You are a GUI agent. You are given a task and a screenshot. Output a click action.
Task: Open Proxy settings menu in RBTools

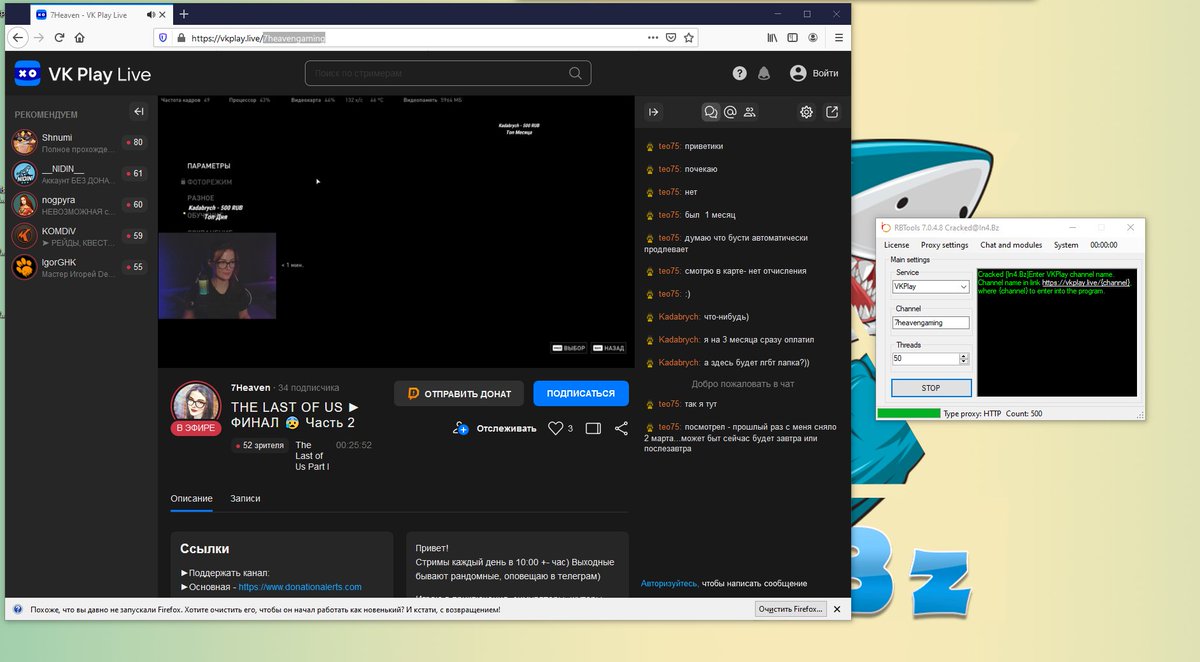(x=944, y=244)
